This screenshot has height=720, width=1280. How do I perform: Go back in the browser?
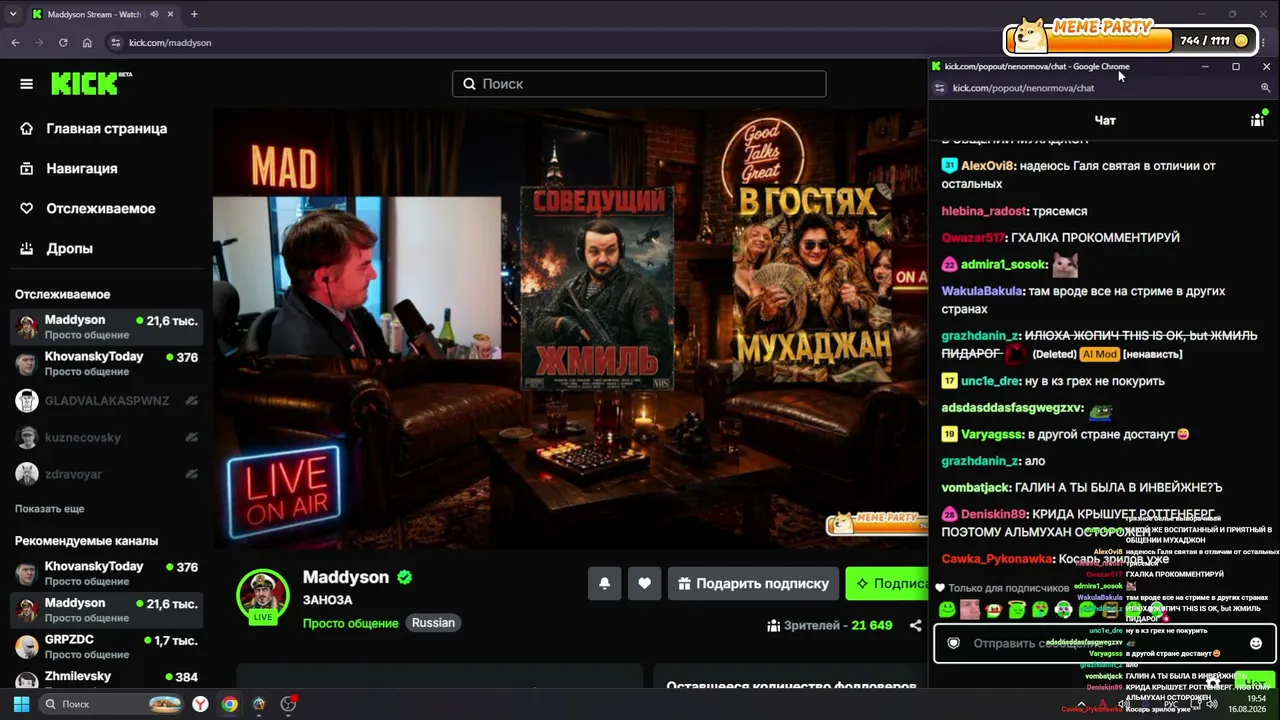pyautogui.click(x=15, y=43)
